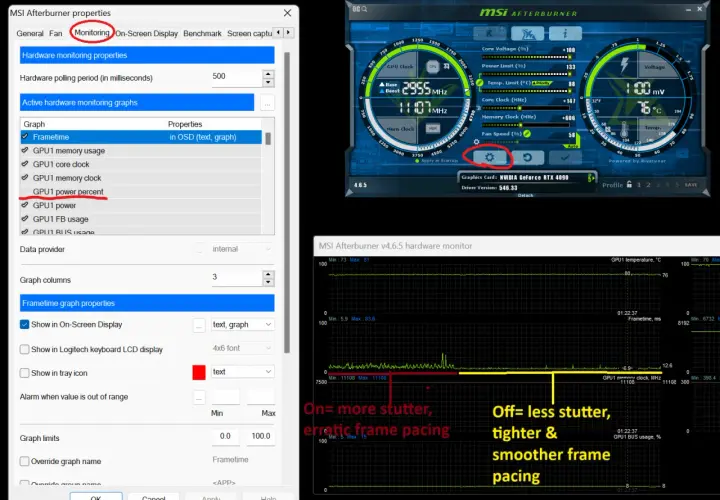
Task: Open the tray icon 'text' dropdown
Action: point(242,371)
